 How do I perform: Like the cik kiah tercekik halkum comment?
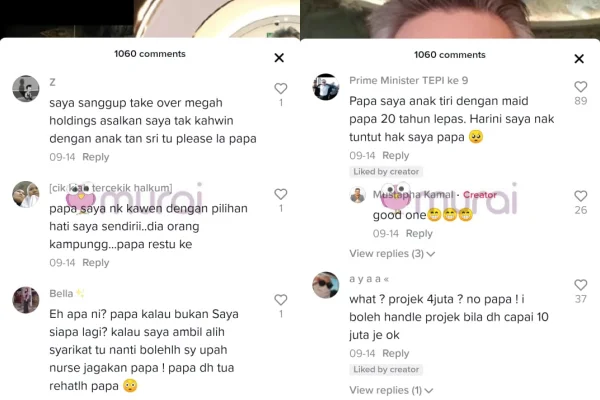pyautogui.click(x=280, y=194)
